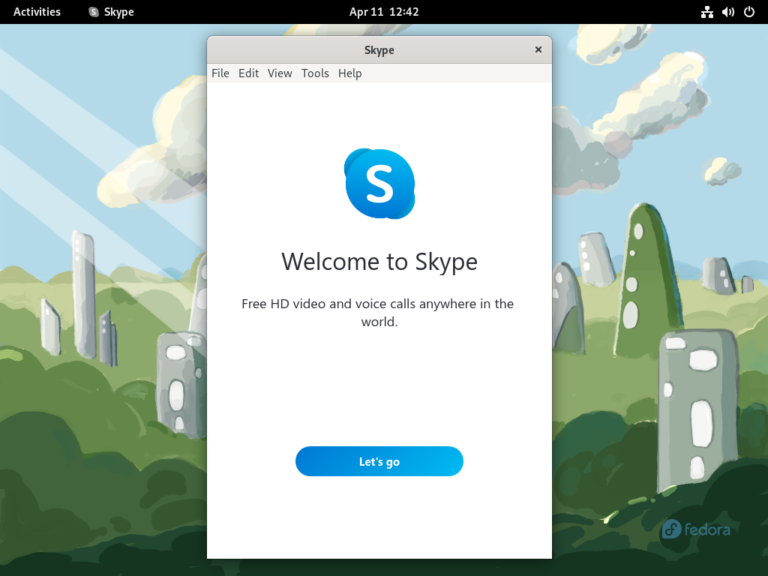Open the clock showing Apr 11 12:42
Screen dimensions: 768x576
point(384,12)
